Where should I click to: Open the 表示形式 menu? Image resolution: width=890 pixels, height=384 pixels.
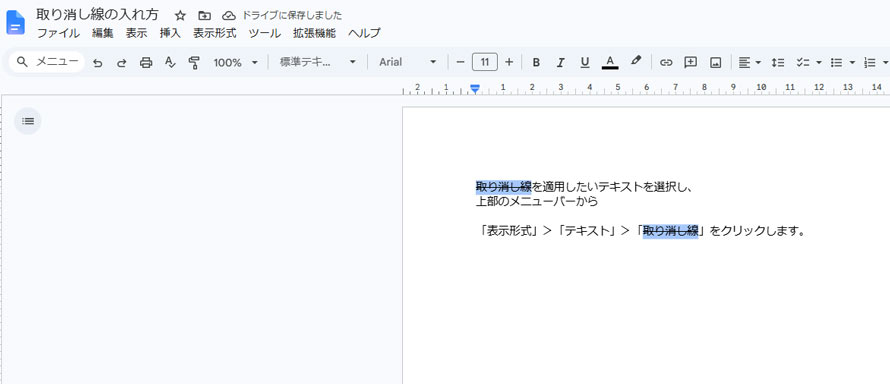coord(215,33)
